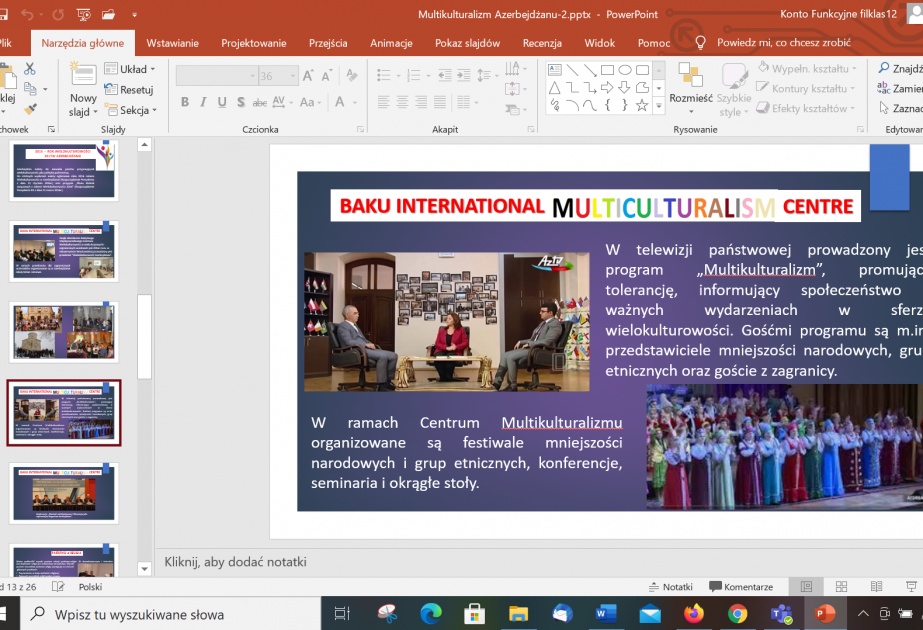Image resolution: width=923 pixels, height=630 pixels.
Task: Click the numbered list icon
Action: (414, 75)
